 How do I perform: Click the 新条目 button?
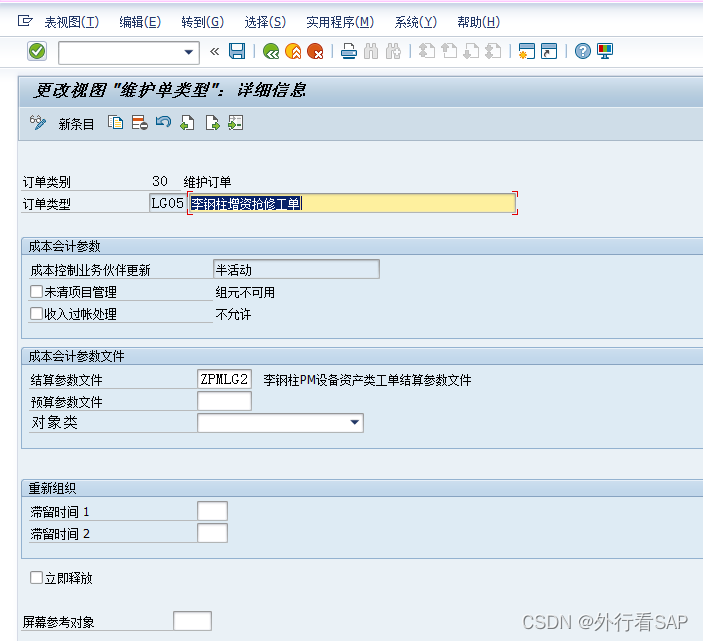pyautogui.click(x=76, y=124)
